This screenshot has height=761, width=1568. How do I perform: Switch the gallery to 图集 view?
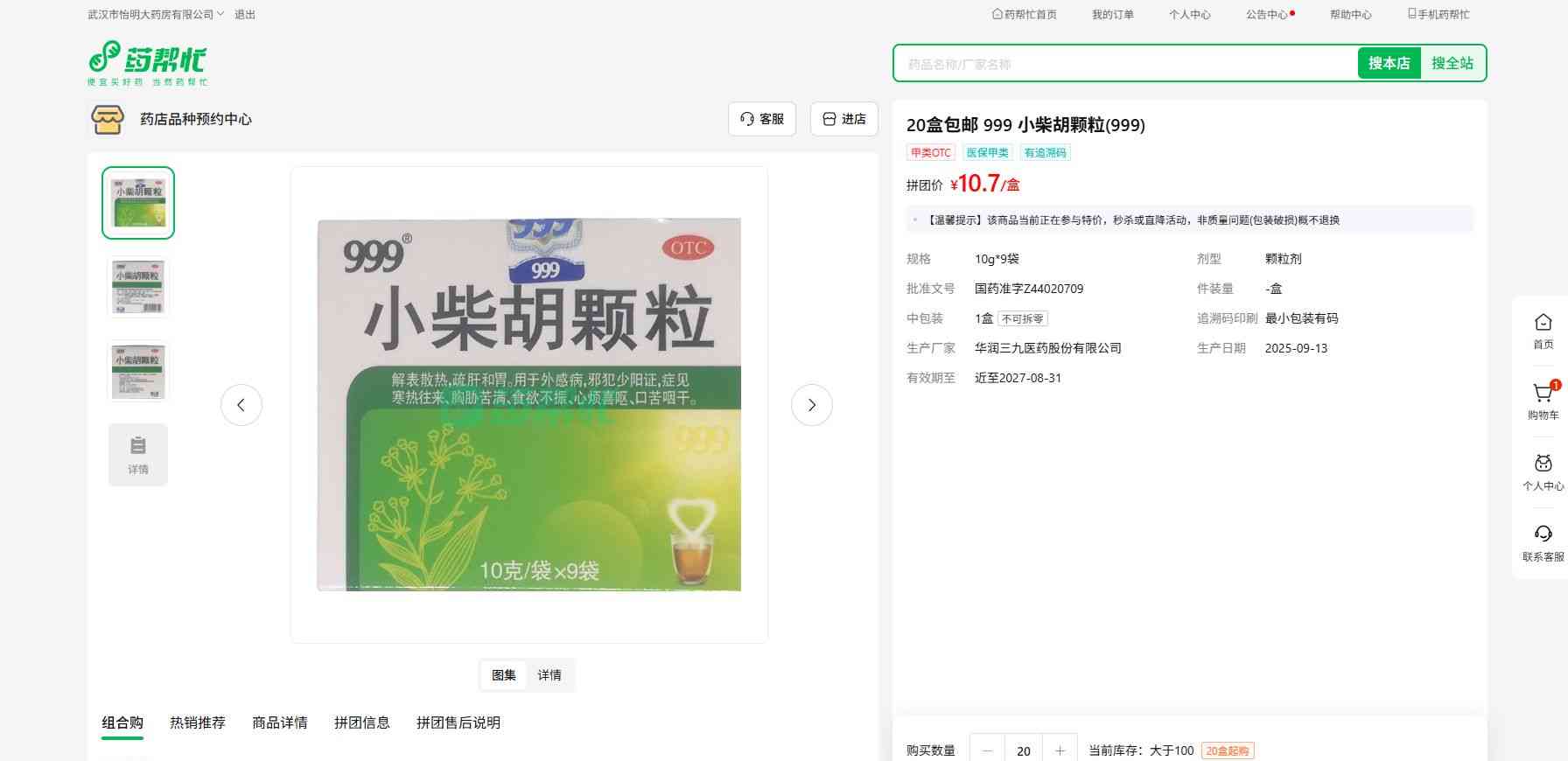504,675
